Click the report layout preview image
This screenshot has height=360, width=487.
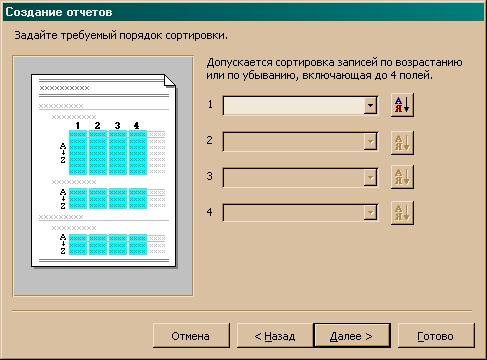point(103,176)
